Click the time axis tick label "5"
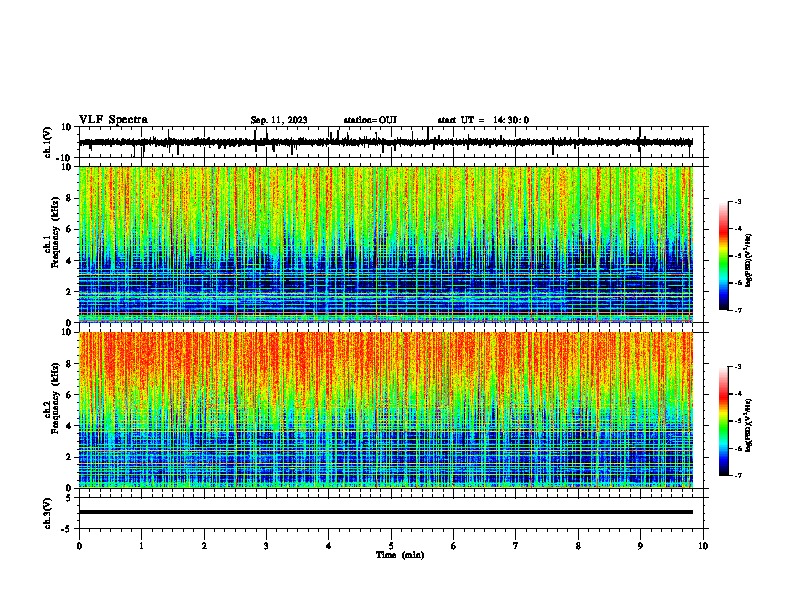792x612 pixels. pos(391,546)
